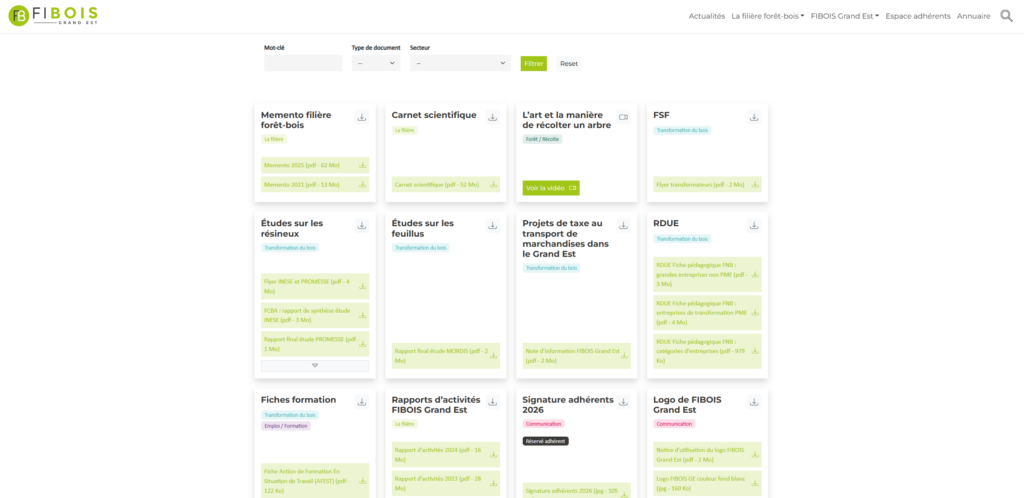Click video camera icon on L'art et la manière card
This screenshot has height=498, width=1024.
pos(623,117)
